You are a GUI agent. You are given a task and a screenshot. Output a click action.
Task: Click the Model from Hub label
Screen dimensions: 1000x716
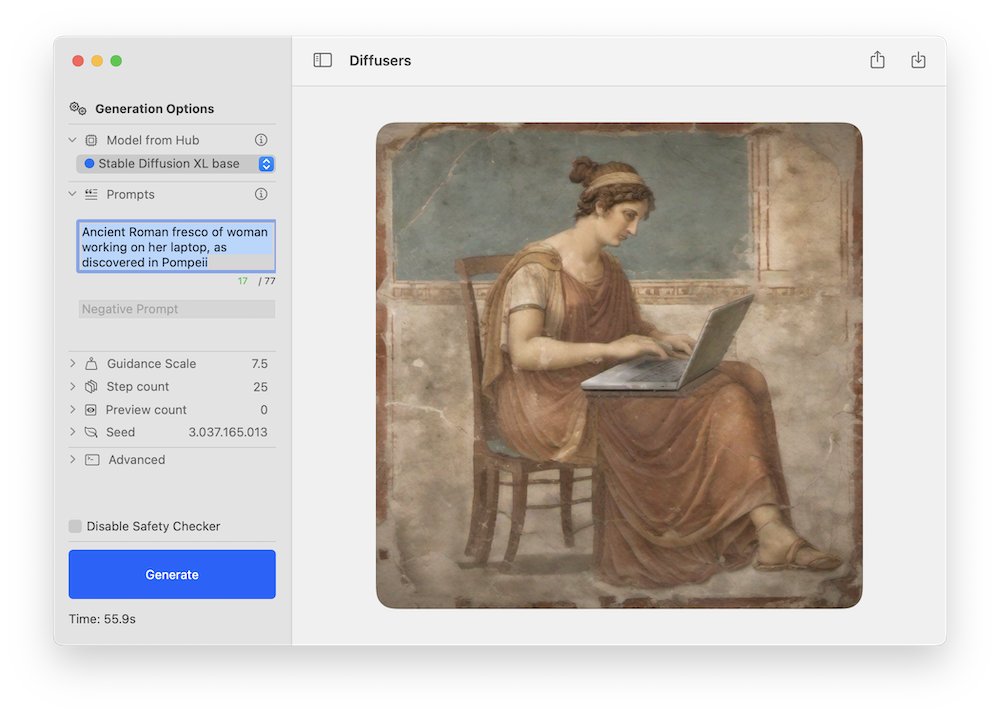(x=153, y=140)
